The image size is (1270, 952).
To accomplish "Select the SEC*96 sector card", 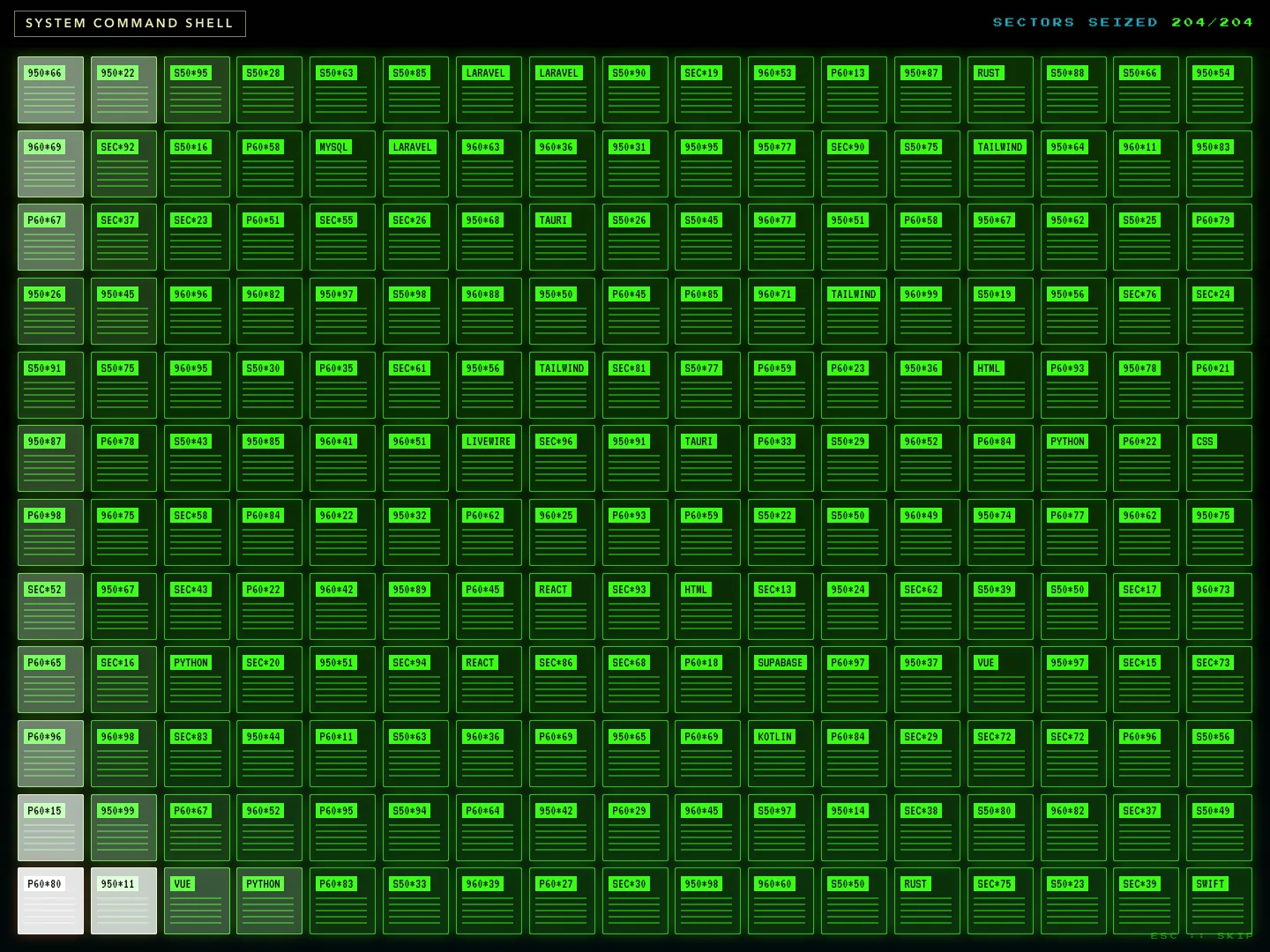I will 562,458.
